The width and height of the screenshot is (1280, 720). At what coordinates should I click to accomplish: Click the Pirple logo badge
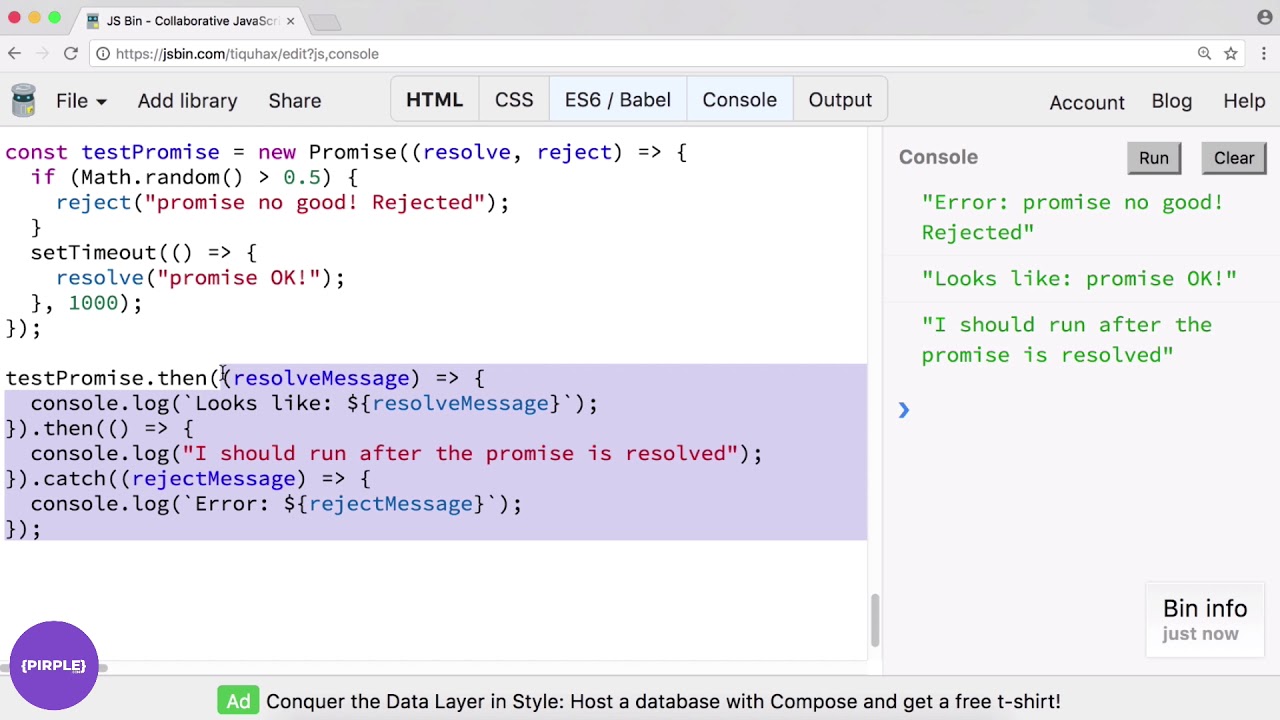point(54,665)
